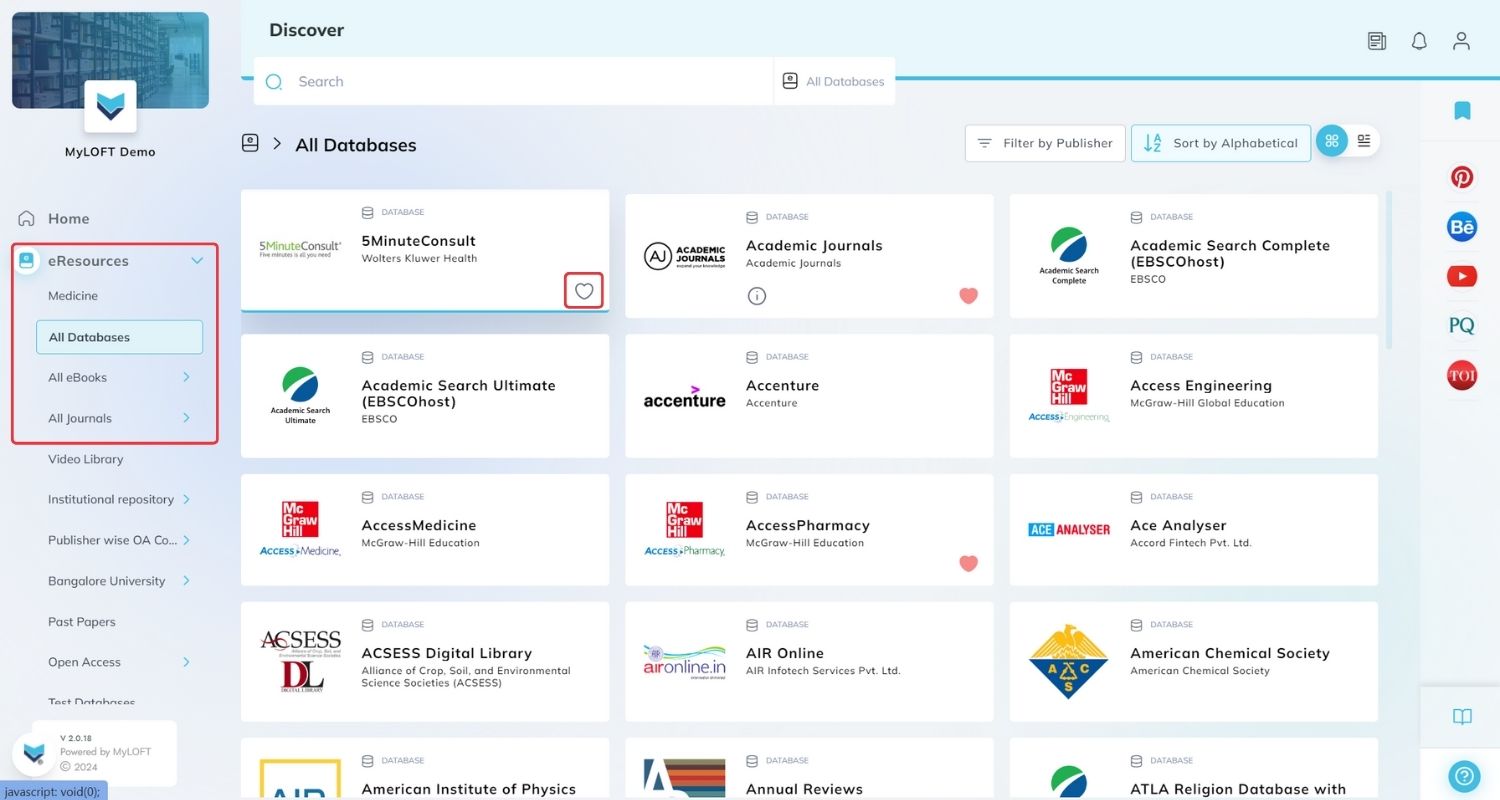Go to Home in sidebar
Screen dimensions: 1500x800
69,218
